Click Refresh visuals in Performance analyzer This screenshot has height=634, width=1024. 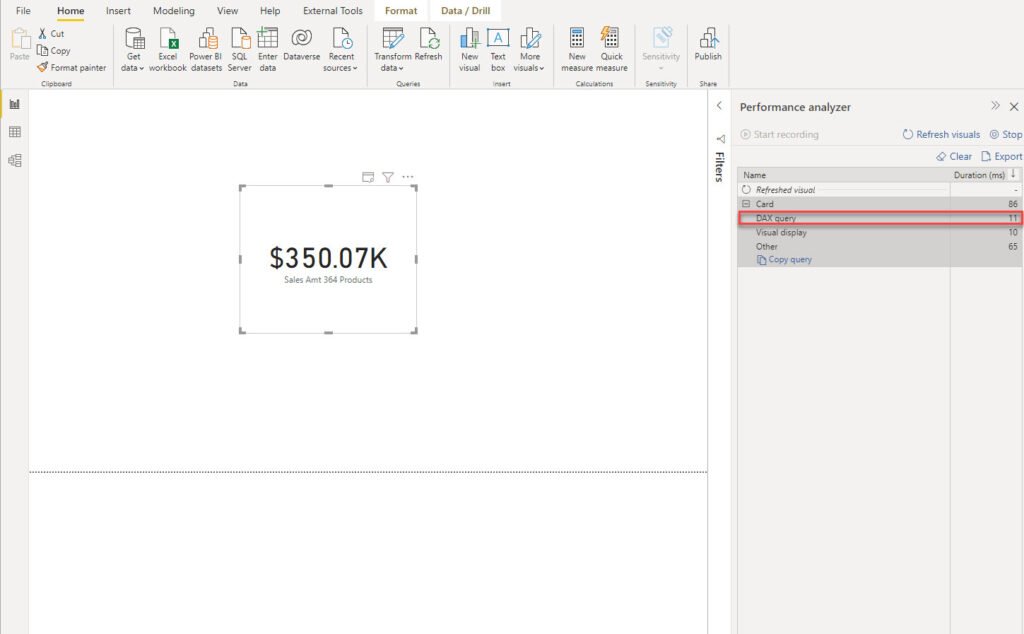(941, 135)
